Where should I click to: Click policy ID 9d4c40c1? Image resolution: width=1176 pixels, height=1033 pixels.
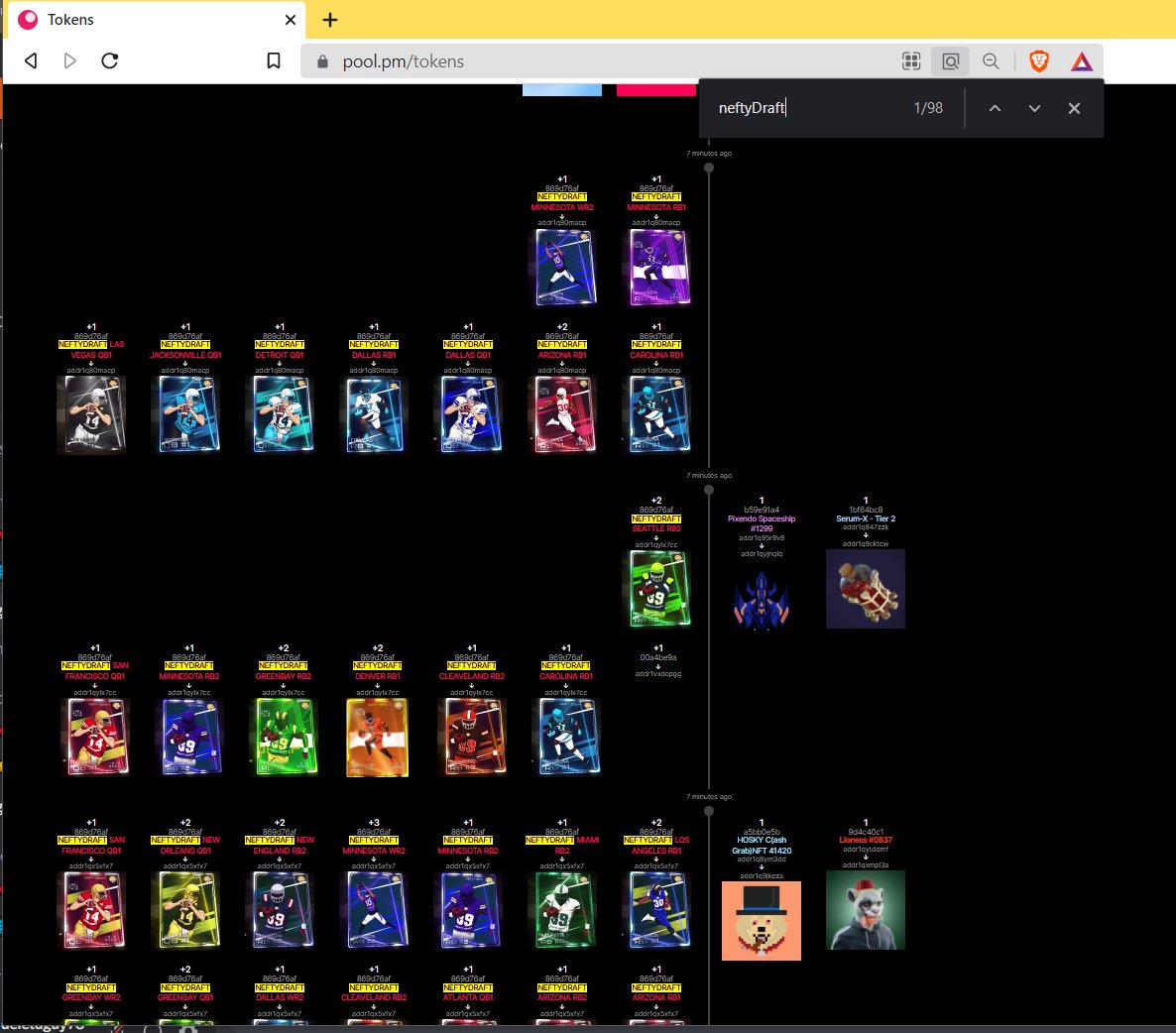click(x=866, y=832)
